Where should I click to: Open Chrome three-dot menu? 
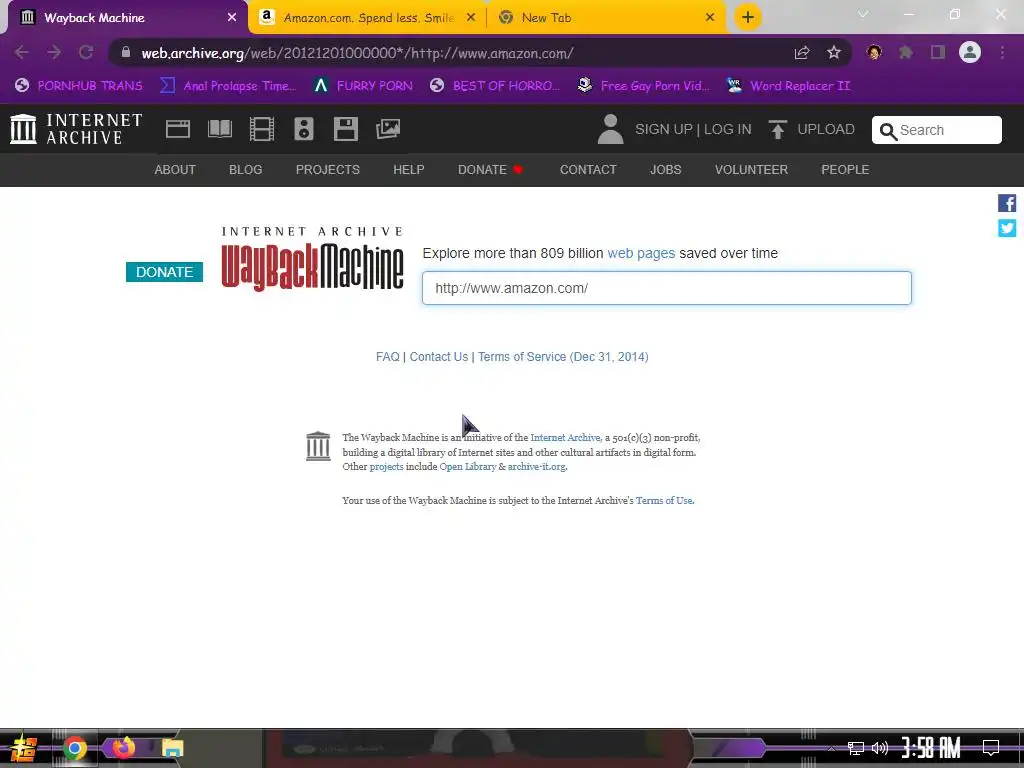1002,52
